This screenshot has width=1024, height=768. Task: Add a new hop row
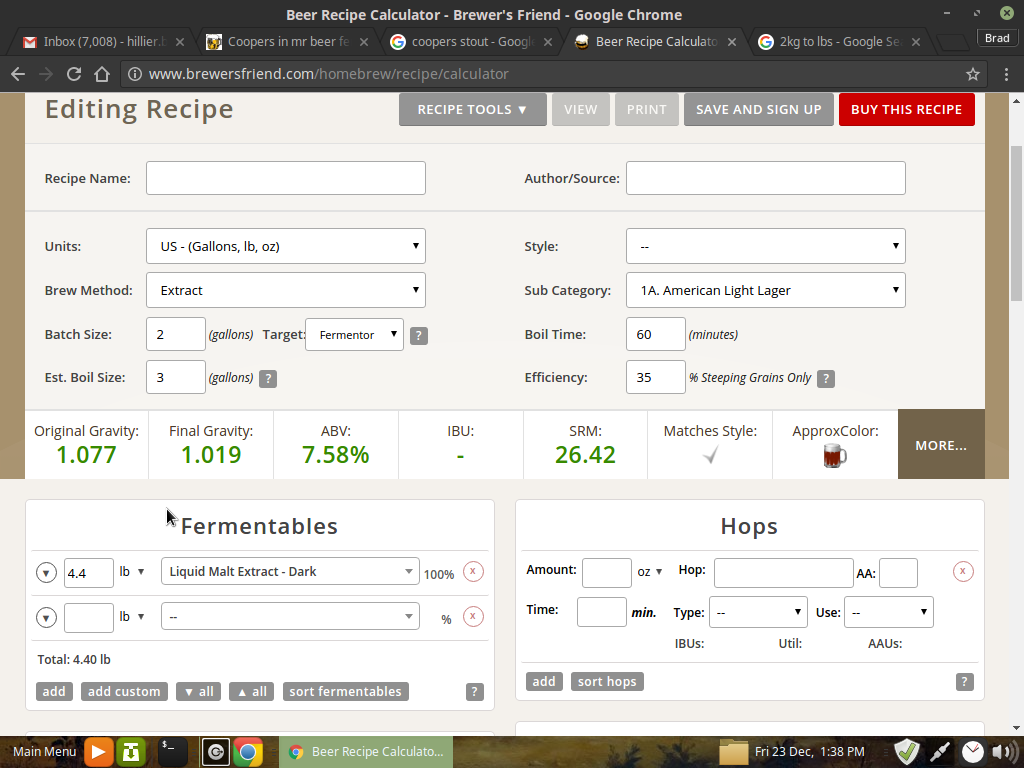[544, 681]
